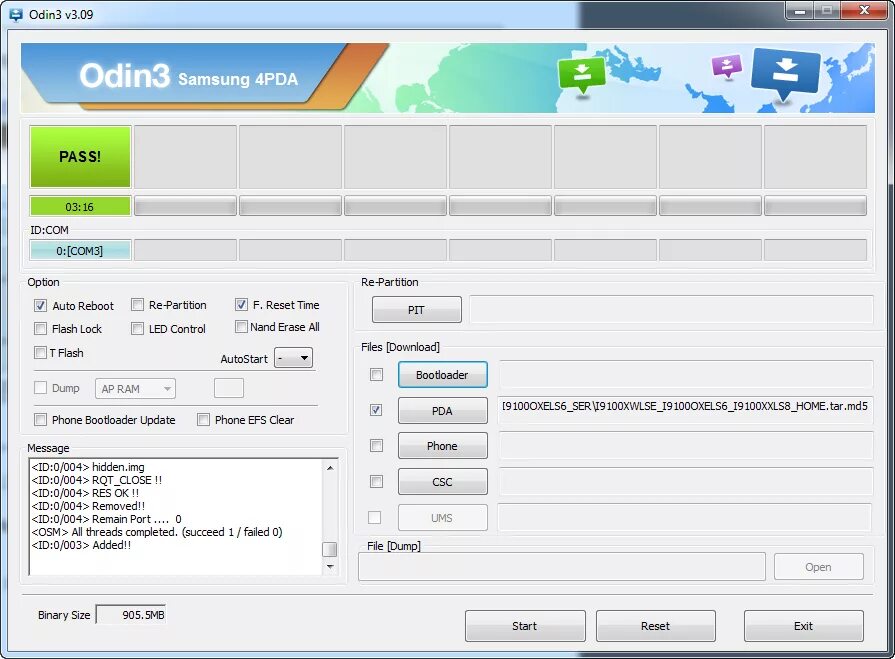Click the 'RQT_CLOSE !!' log line

(x=96, y=480)
